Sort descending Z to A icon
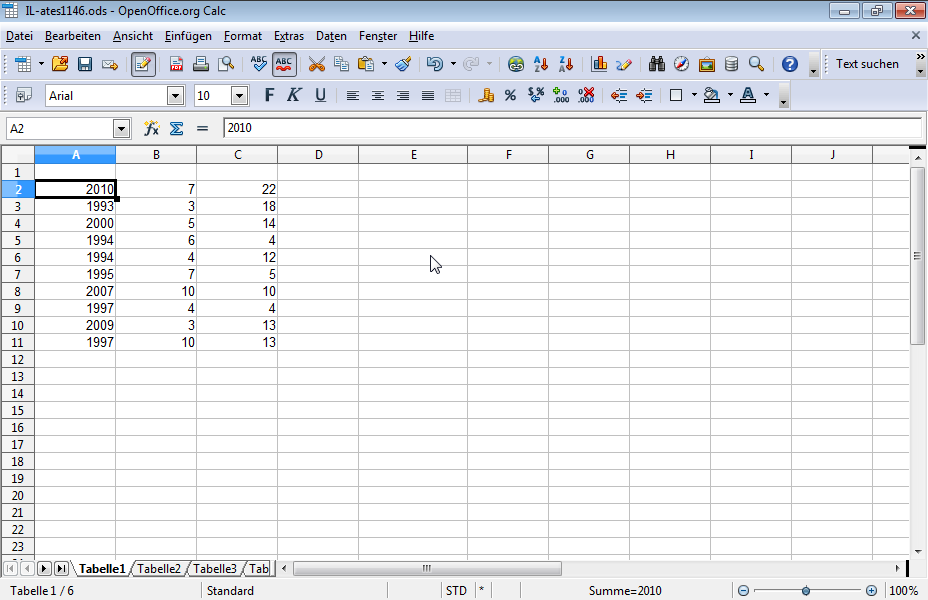The width and height of the screenshot is (928, 600). click(566, 64)
